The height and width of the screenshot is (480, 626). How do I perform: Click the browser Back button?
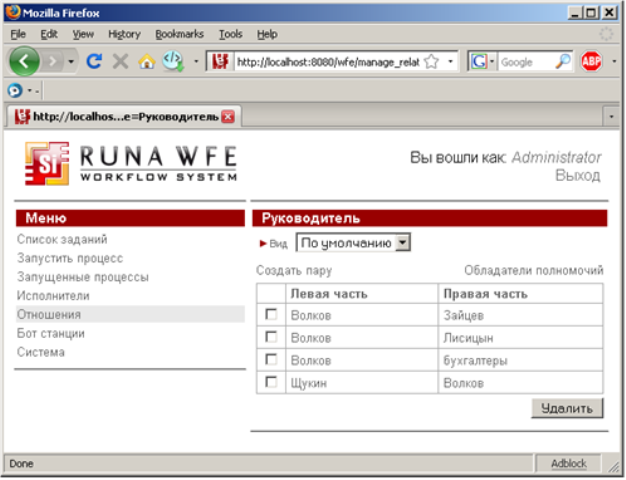click(x=25, y=62)
